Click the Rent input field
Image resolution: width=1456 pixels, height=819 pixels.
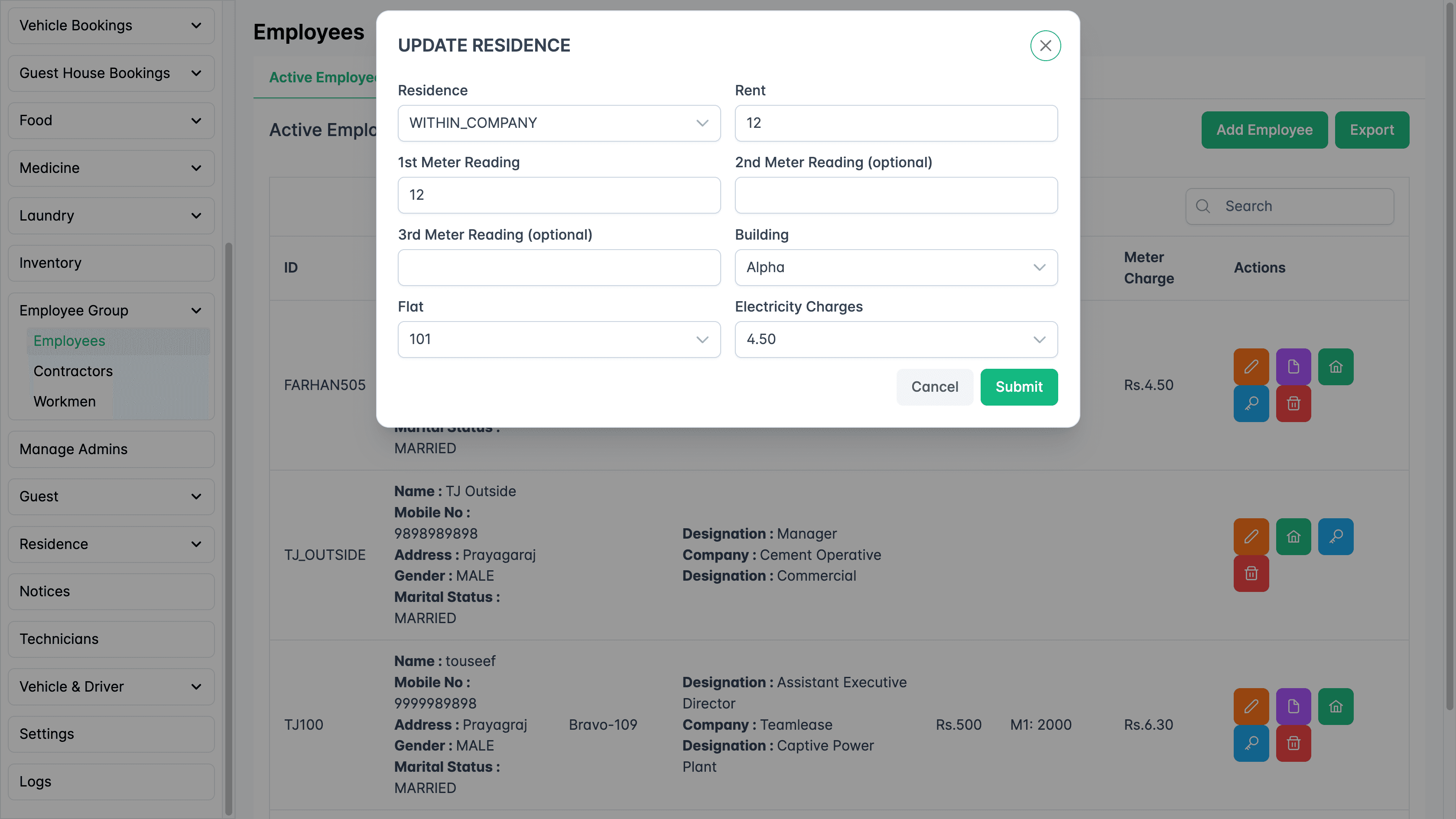tap(895, 123)
